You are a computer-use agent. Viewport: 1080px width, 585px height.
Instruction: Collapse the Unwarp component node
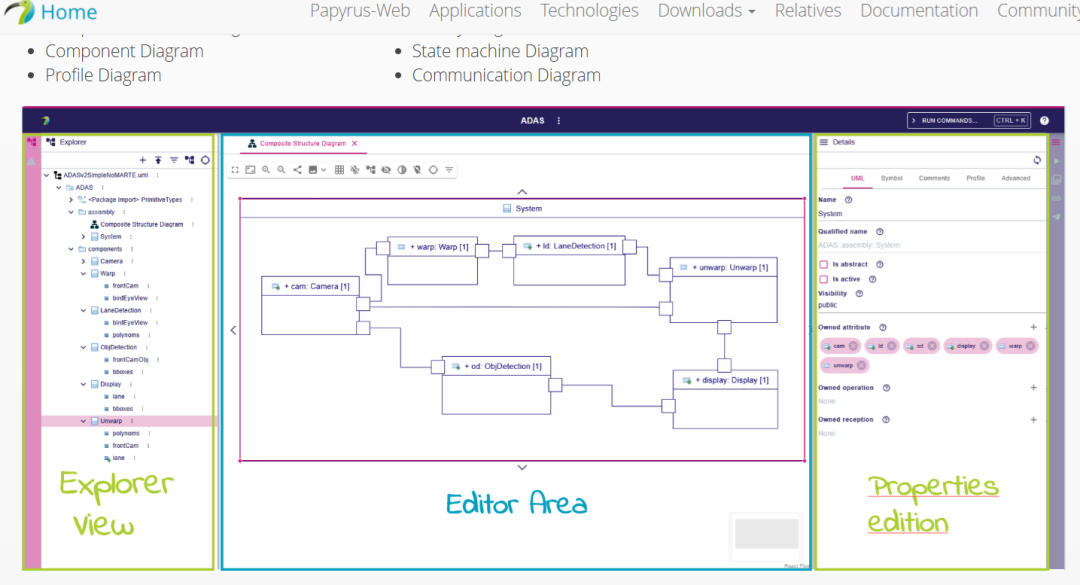83,421
